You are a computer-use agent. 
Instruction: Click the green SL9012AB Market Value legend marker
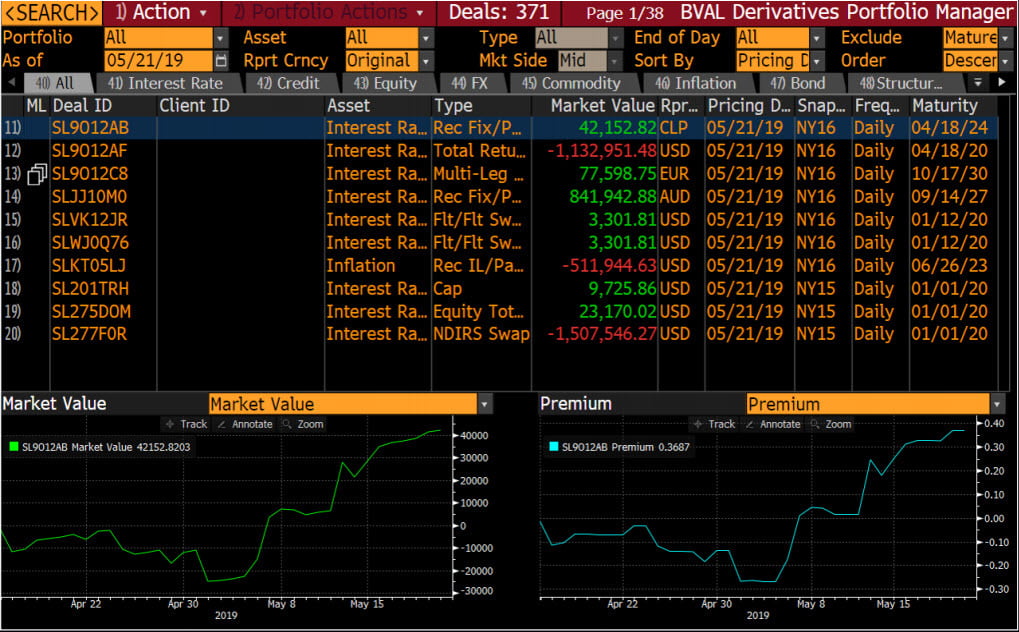click(14, 447)
